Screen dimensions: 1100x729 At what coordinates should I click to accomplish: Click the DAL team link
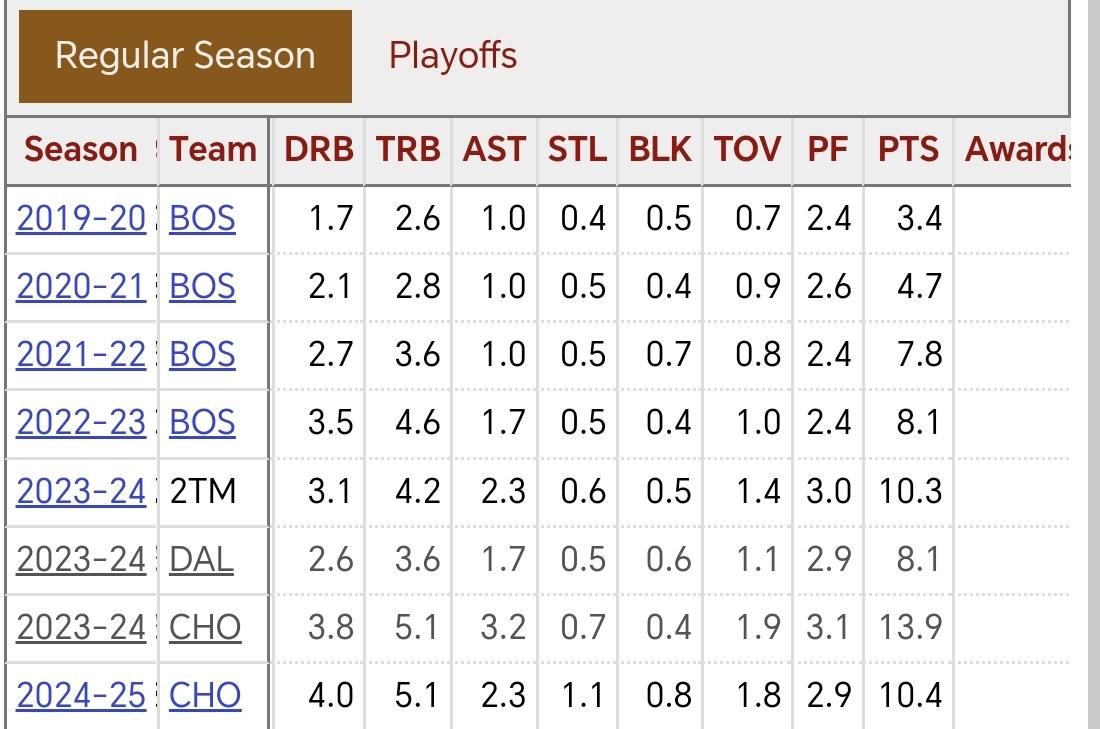click(201, 559)
